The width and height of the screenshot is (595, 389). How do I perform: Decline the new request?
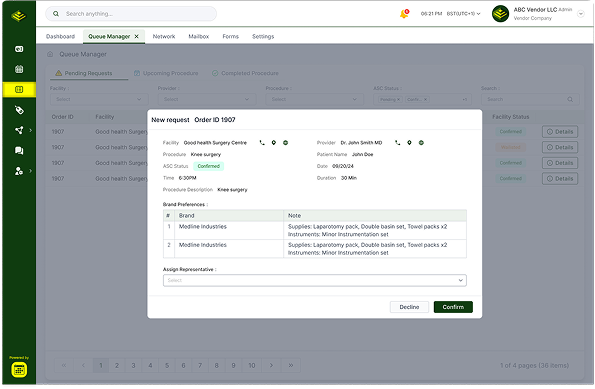click(x=409, y=307)
